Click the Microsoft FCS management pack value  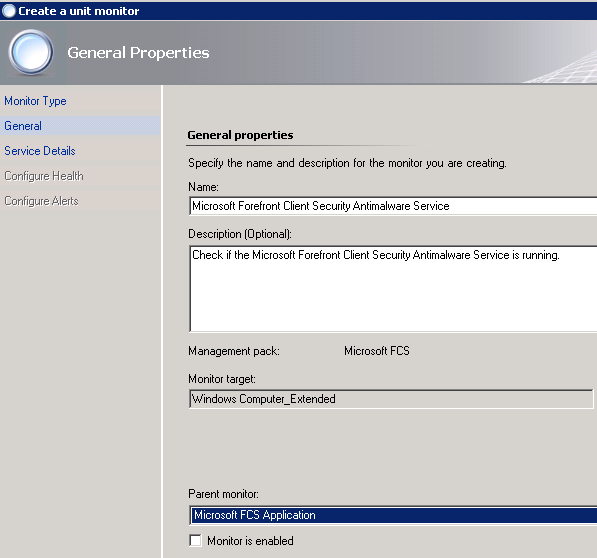click(x=377, y=351)
